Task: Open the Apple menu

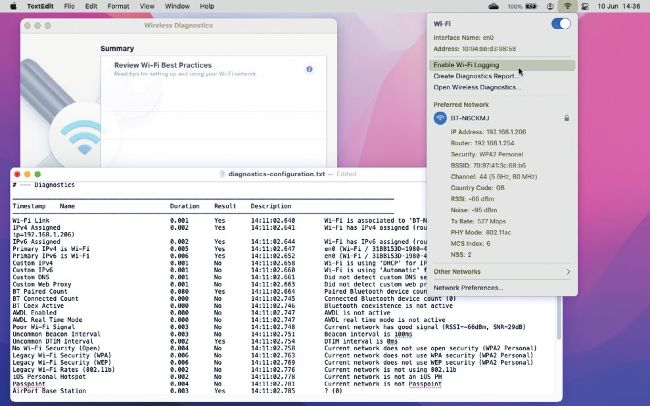Action: pyautogui.click(x=13, y=6)
